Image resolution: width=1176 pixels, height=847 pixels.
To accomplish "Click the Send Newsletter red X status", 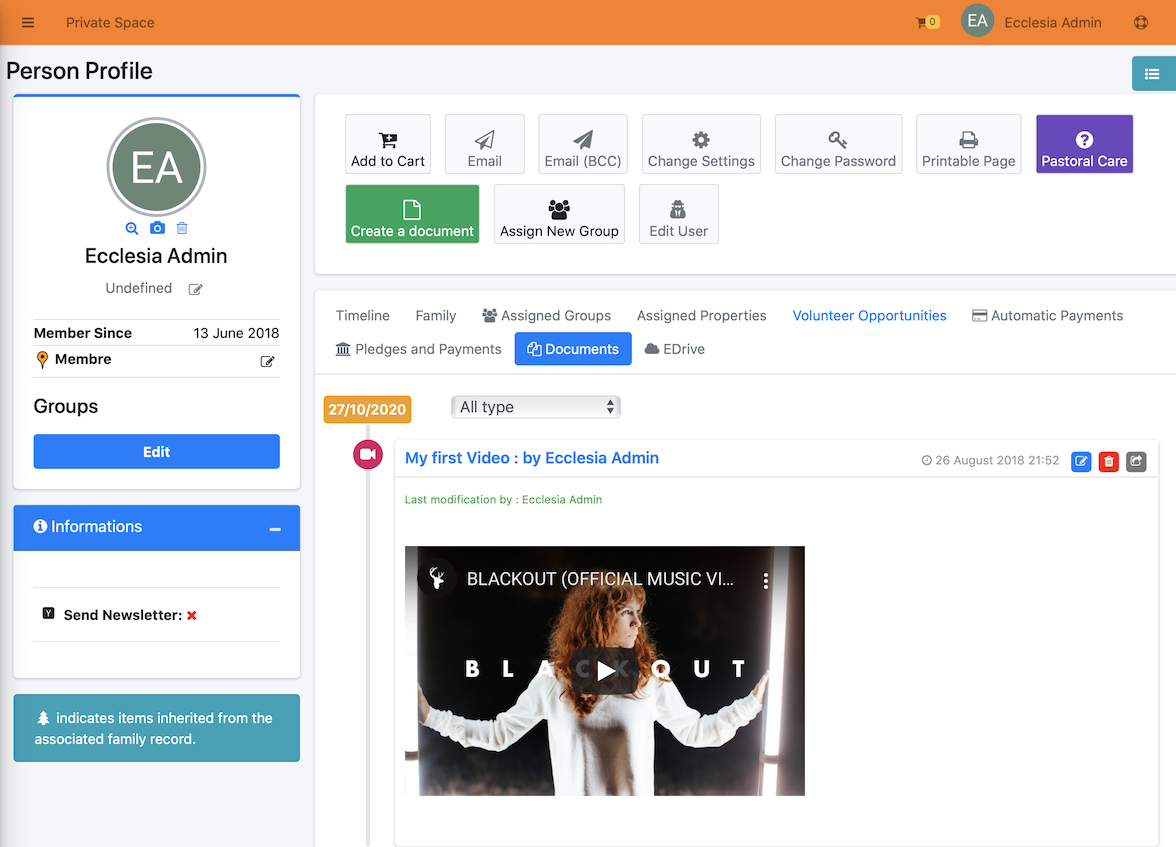I will click(192, 615).
